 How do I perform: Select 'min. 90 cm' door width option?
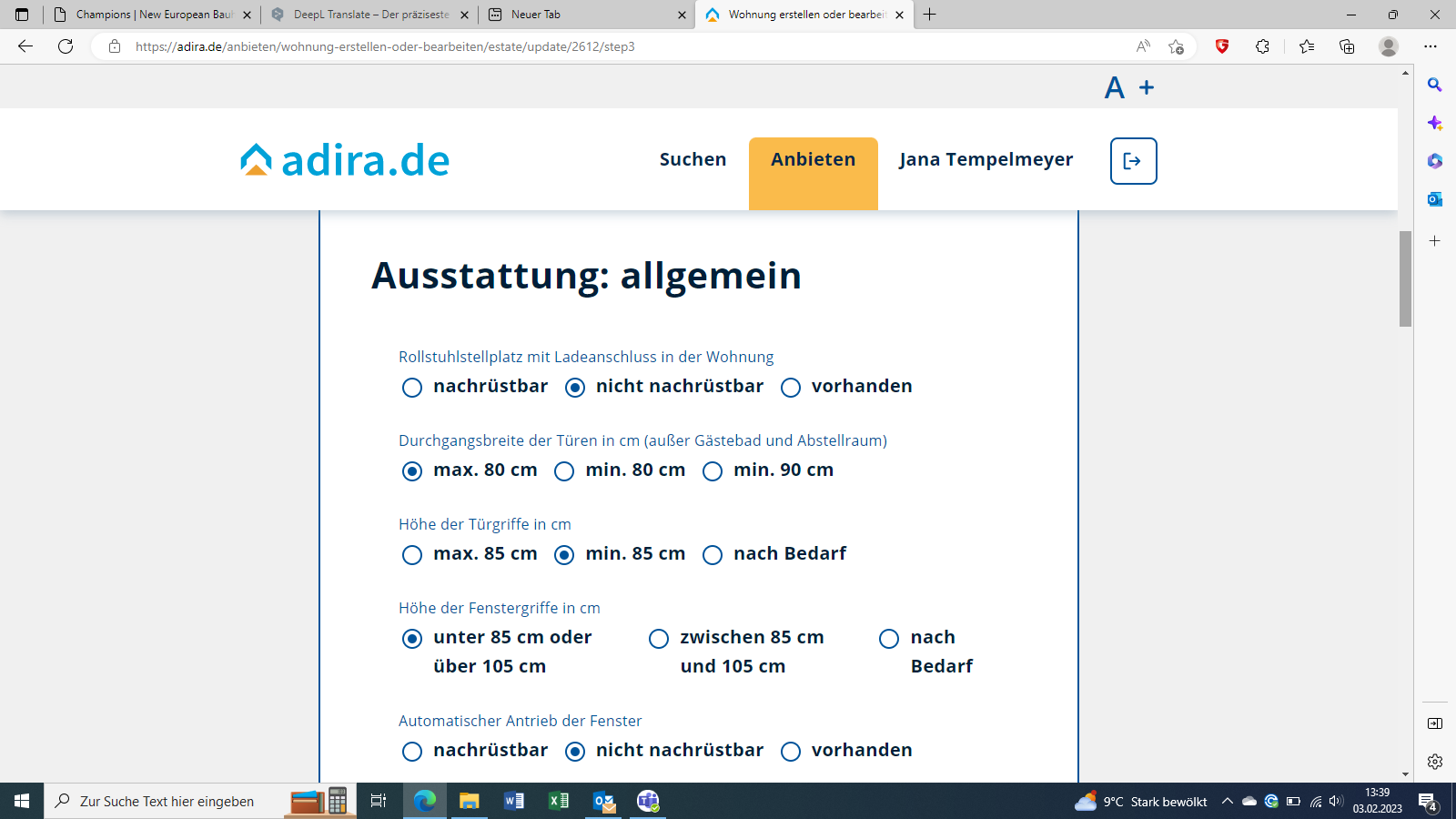tap(713, 471)
